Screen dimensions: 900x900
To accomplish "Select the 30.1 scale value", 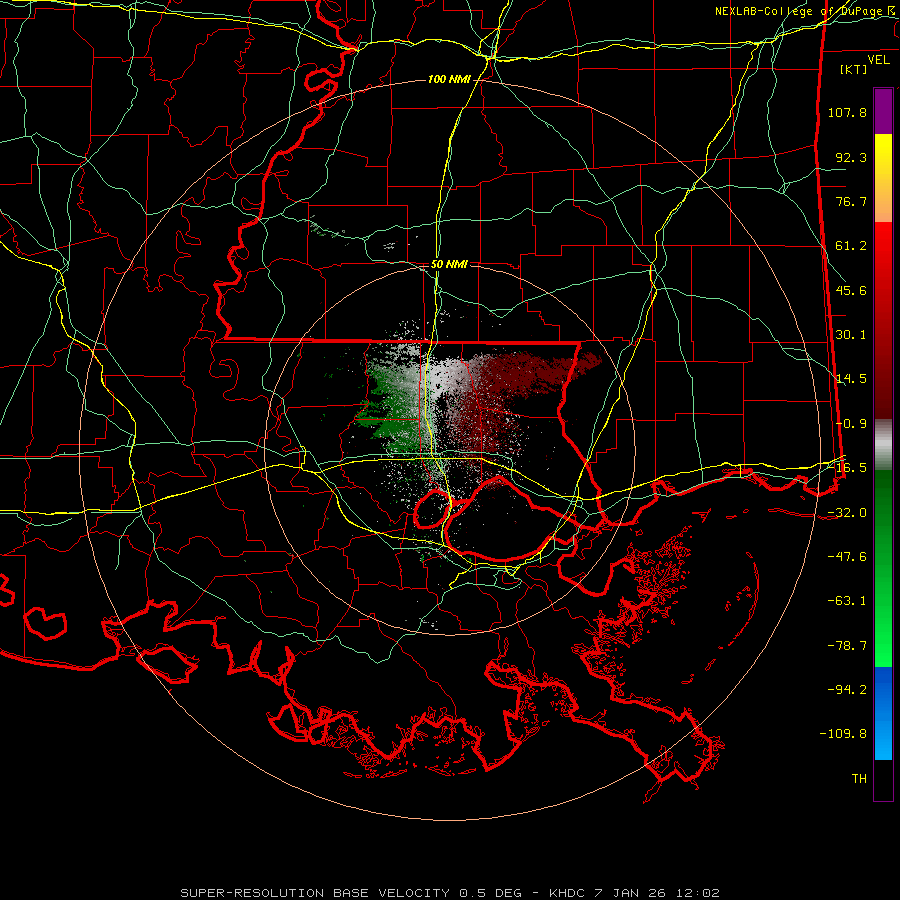I will [x=851, y=335].
